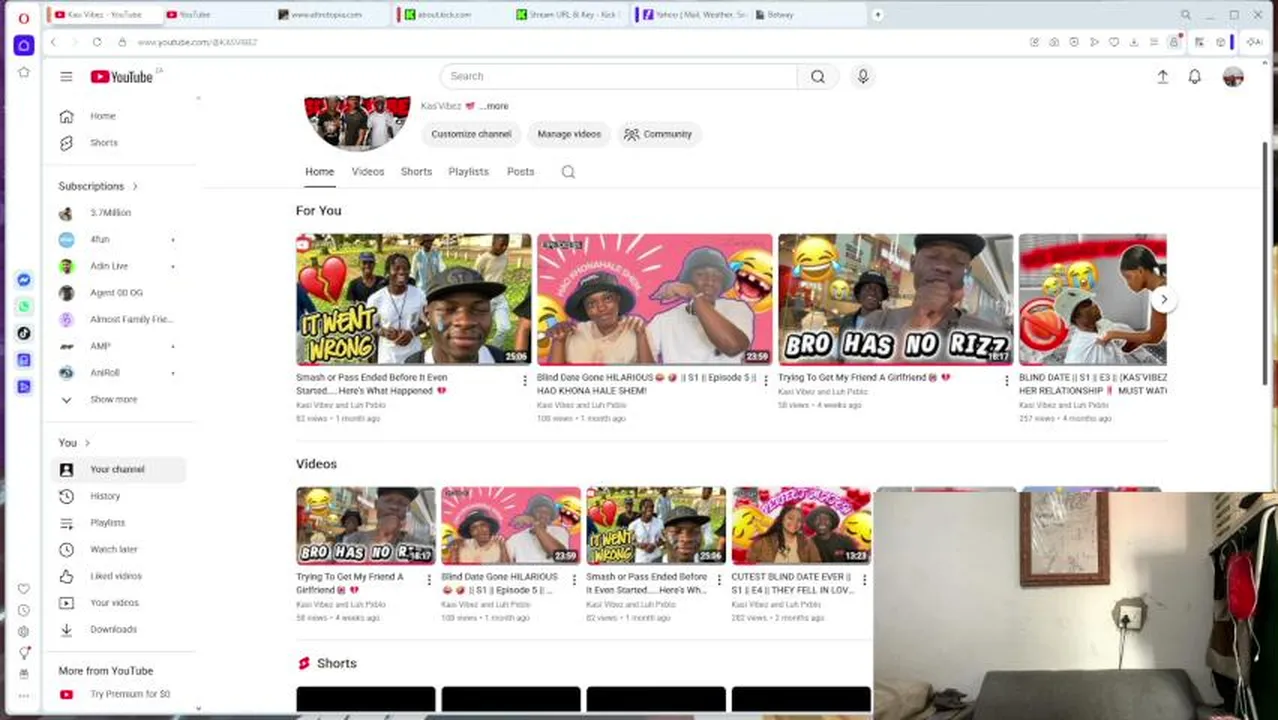The height and width of the screenshot is (720, 1278).
Task: Click the YouTube logo
Action: [122, 77]
